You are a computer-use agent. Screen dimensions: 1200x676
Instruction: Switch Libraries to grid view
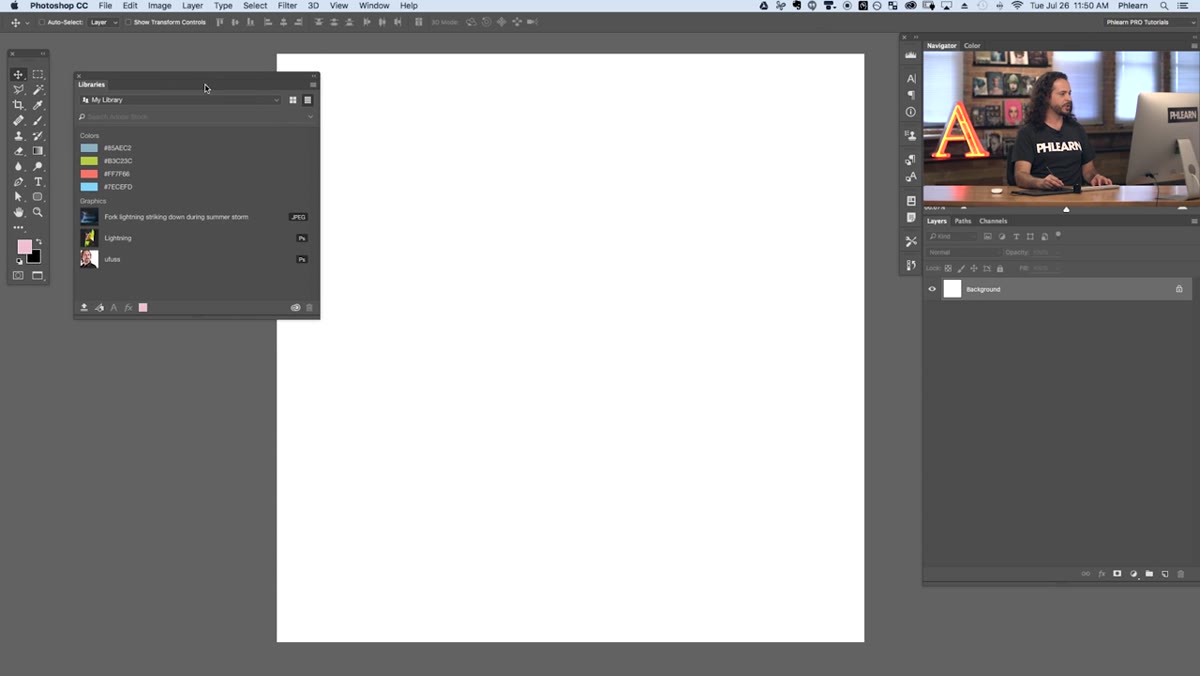(293, 100)
